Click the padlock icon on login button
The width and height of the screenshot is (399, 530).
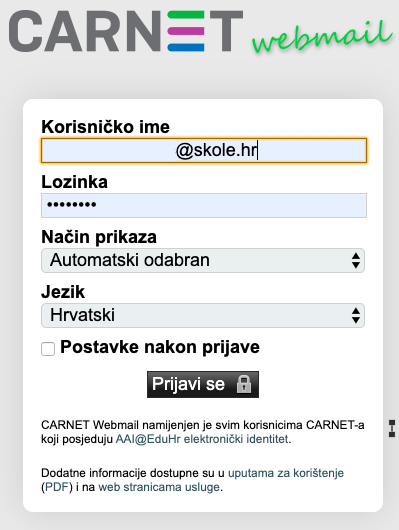244,384
